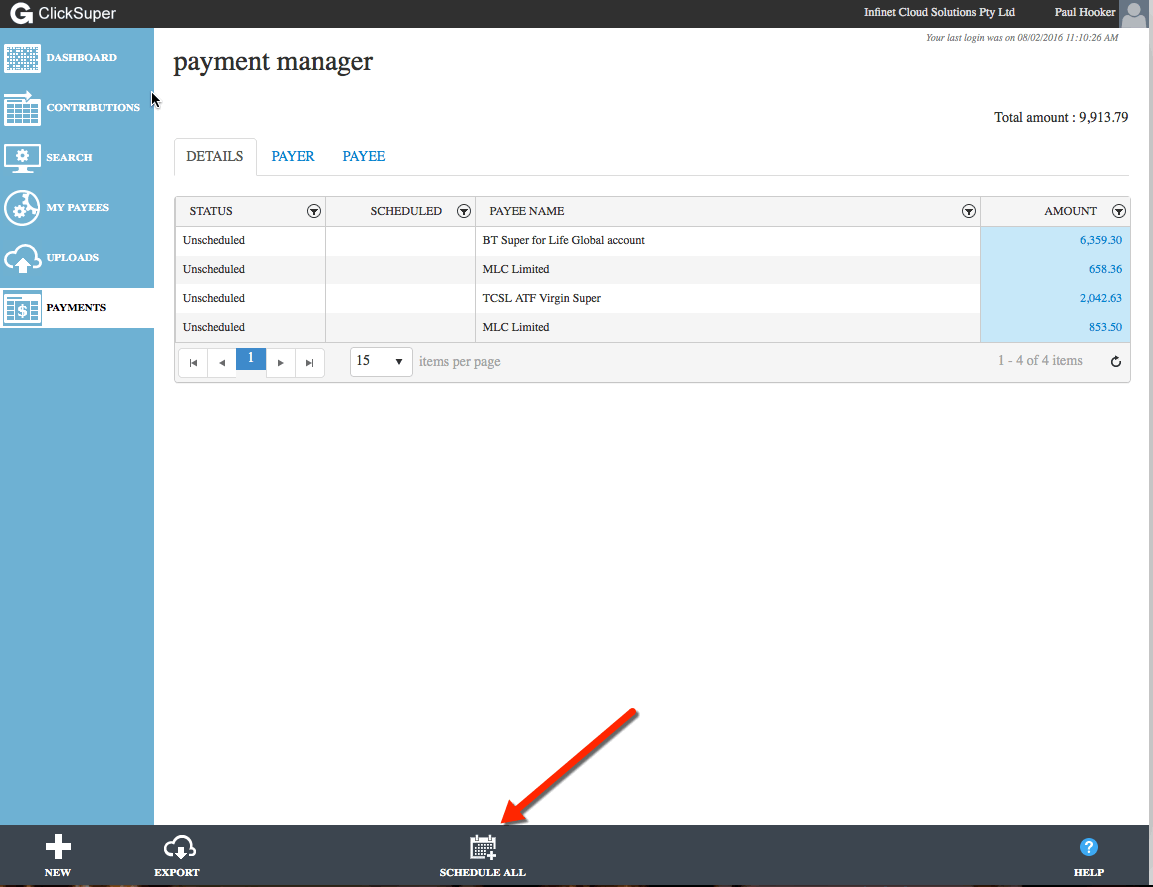1153x887 pixels.
Task: Open the Scheduled column filter
Action: [464, 212]
